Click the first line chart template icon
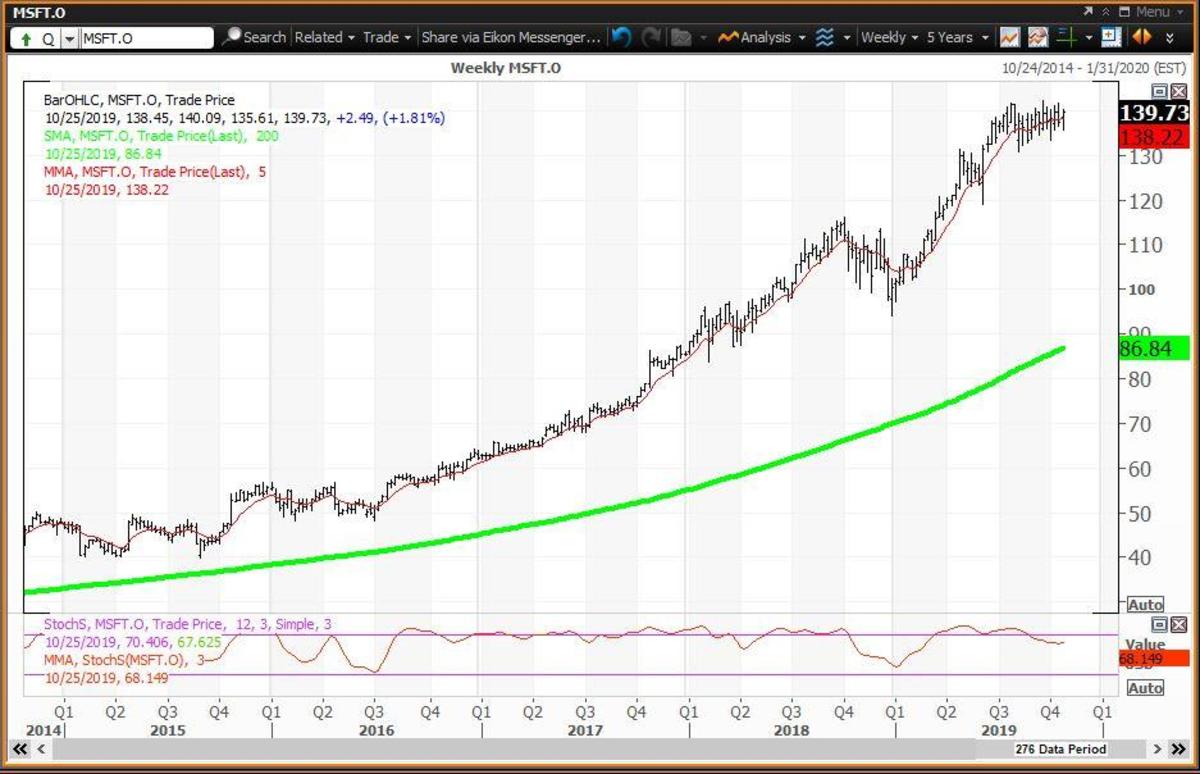Viewport: 1200px width, 774px height. [x=1010, y=37]
